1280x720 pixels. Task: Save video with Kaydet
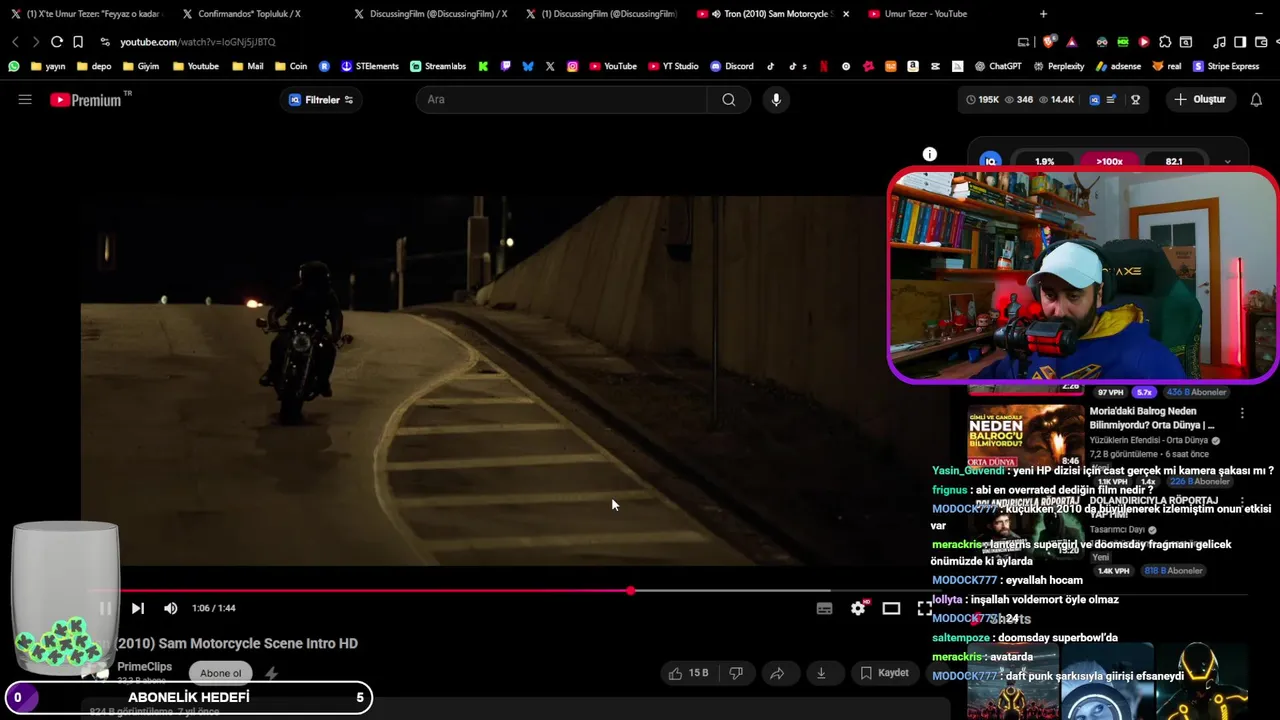coord(884,673)
